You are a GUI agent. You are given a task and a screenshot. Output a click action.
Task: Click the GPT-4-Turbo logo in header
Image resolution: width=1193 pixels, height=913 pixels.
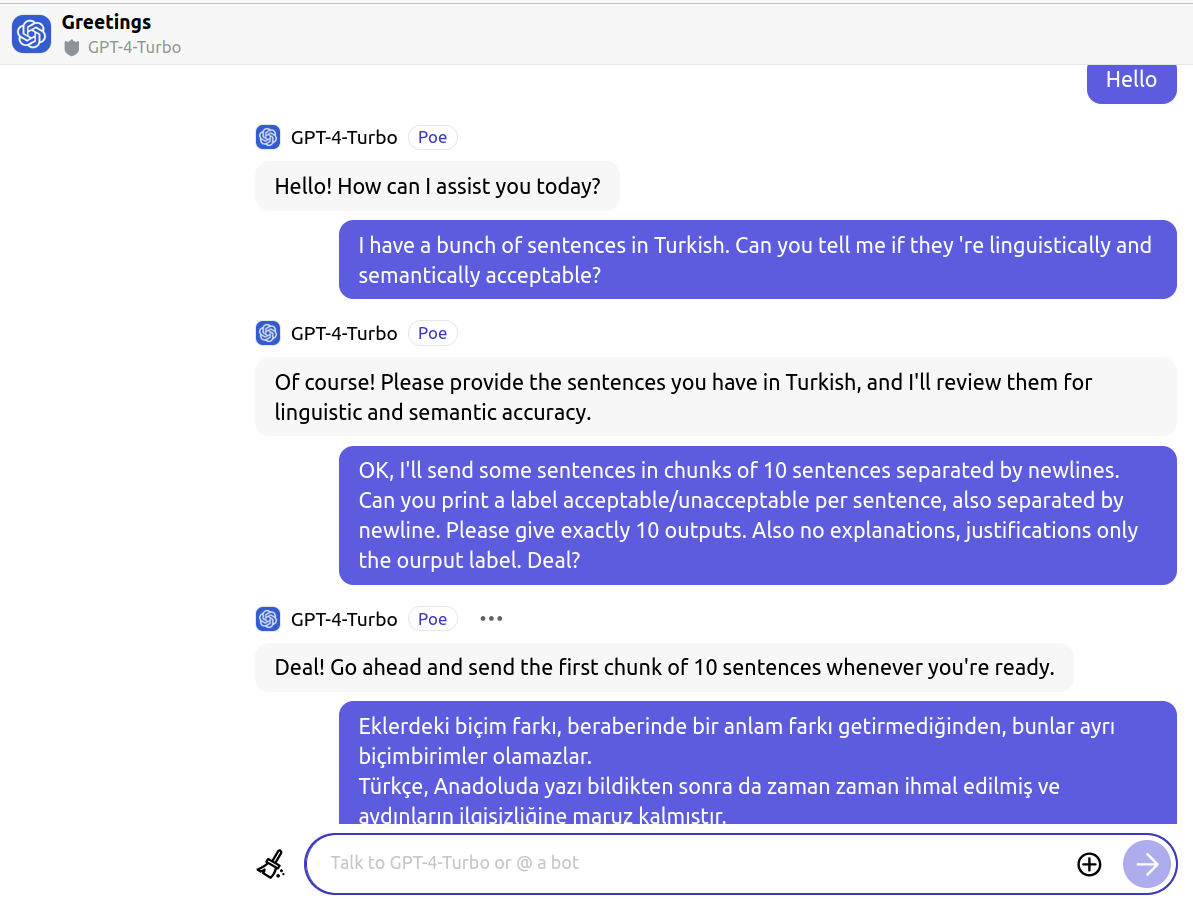tap(31, 34)
